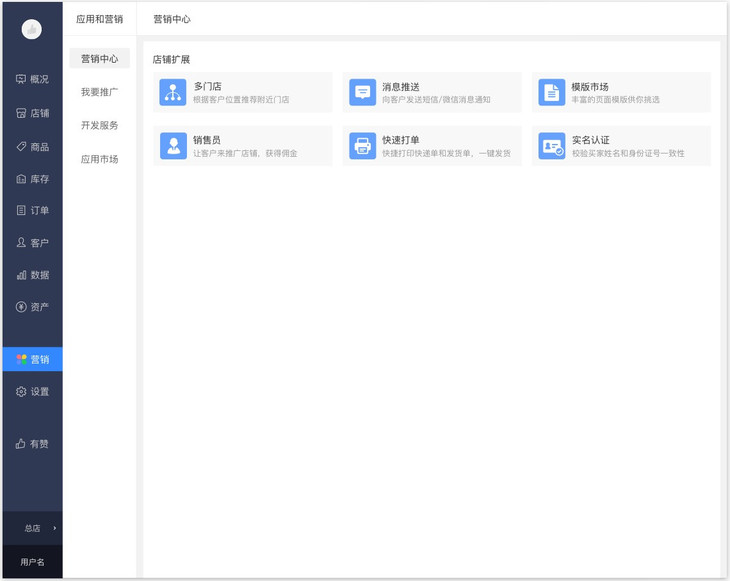The height and width of the screenshot is (581, 730).
Task: Click 设置 label in sidebar
Action: [x=40, y=392]
